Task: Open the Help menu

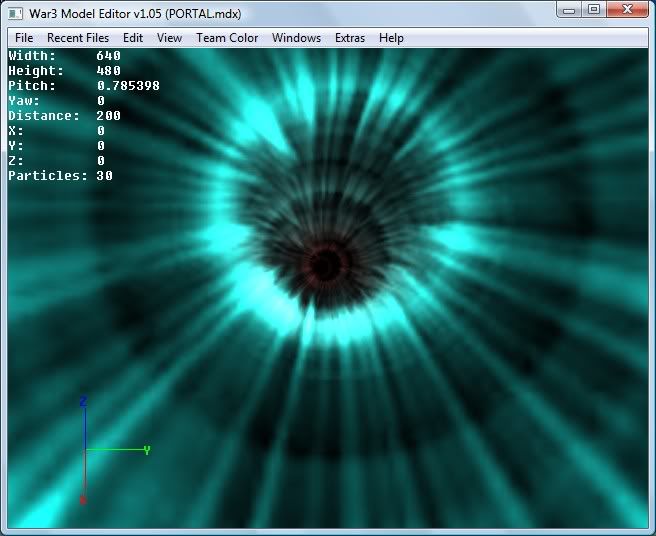Action: click(x=391, y=38)
